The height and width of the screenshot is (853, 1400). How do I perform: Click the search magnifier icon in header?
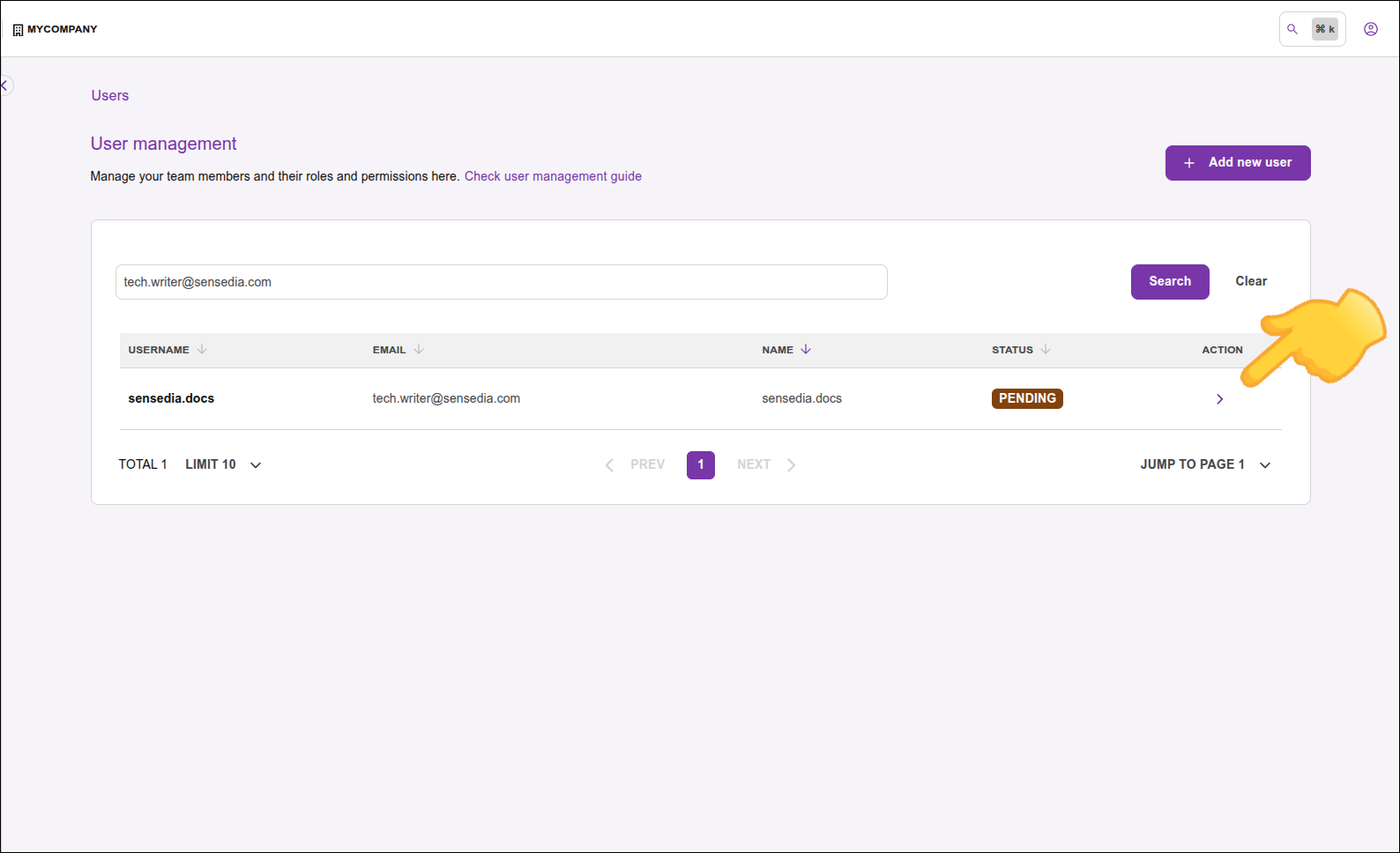click(x=1292, y=29)
